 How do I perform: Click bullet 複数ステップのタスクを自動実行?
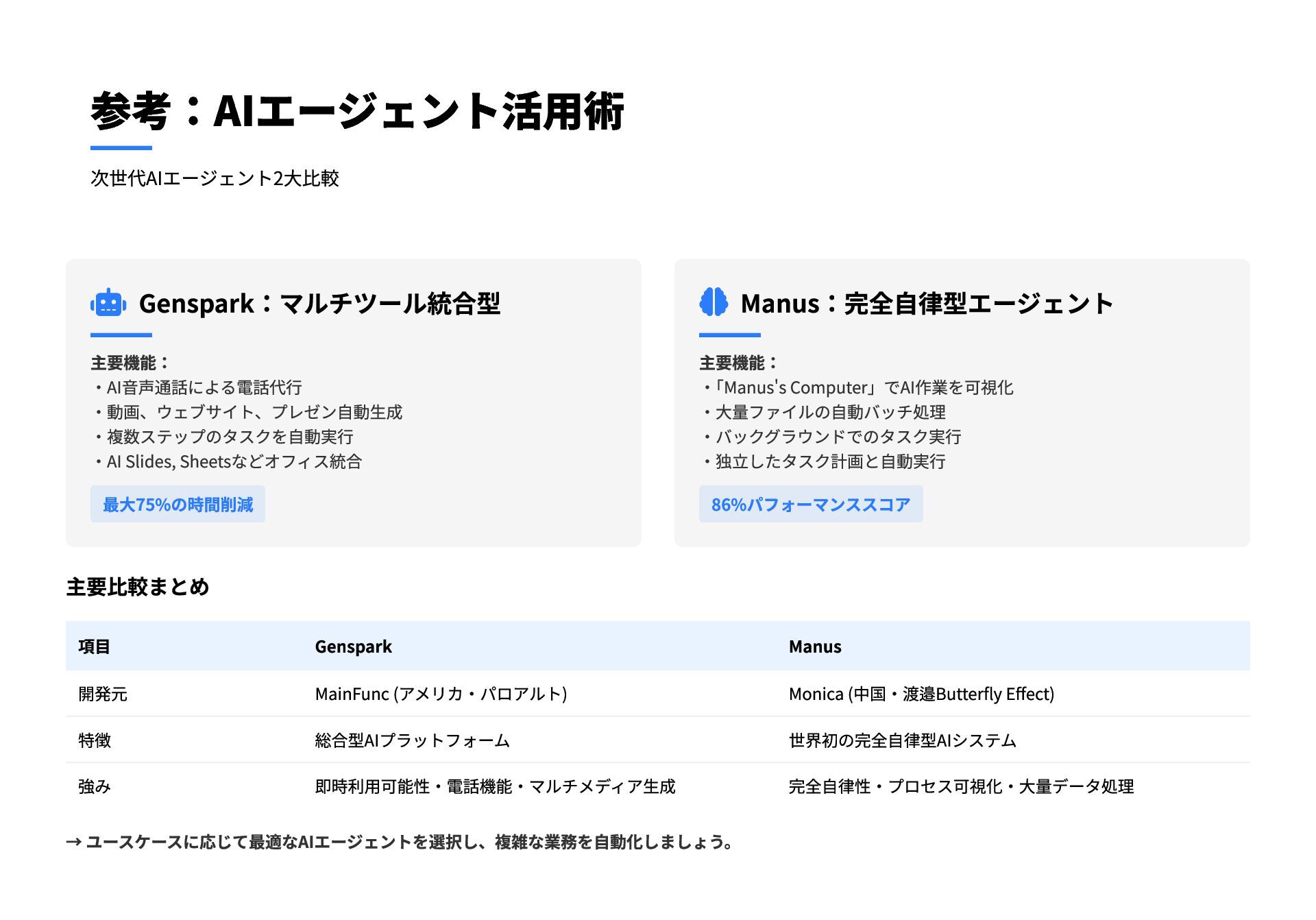coord(222,437)
